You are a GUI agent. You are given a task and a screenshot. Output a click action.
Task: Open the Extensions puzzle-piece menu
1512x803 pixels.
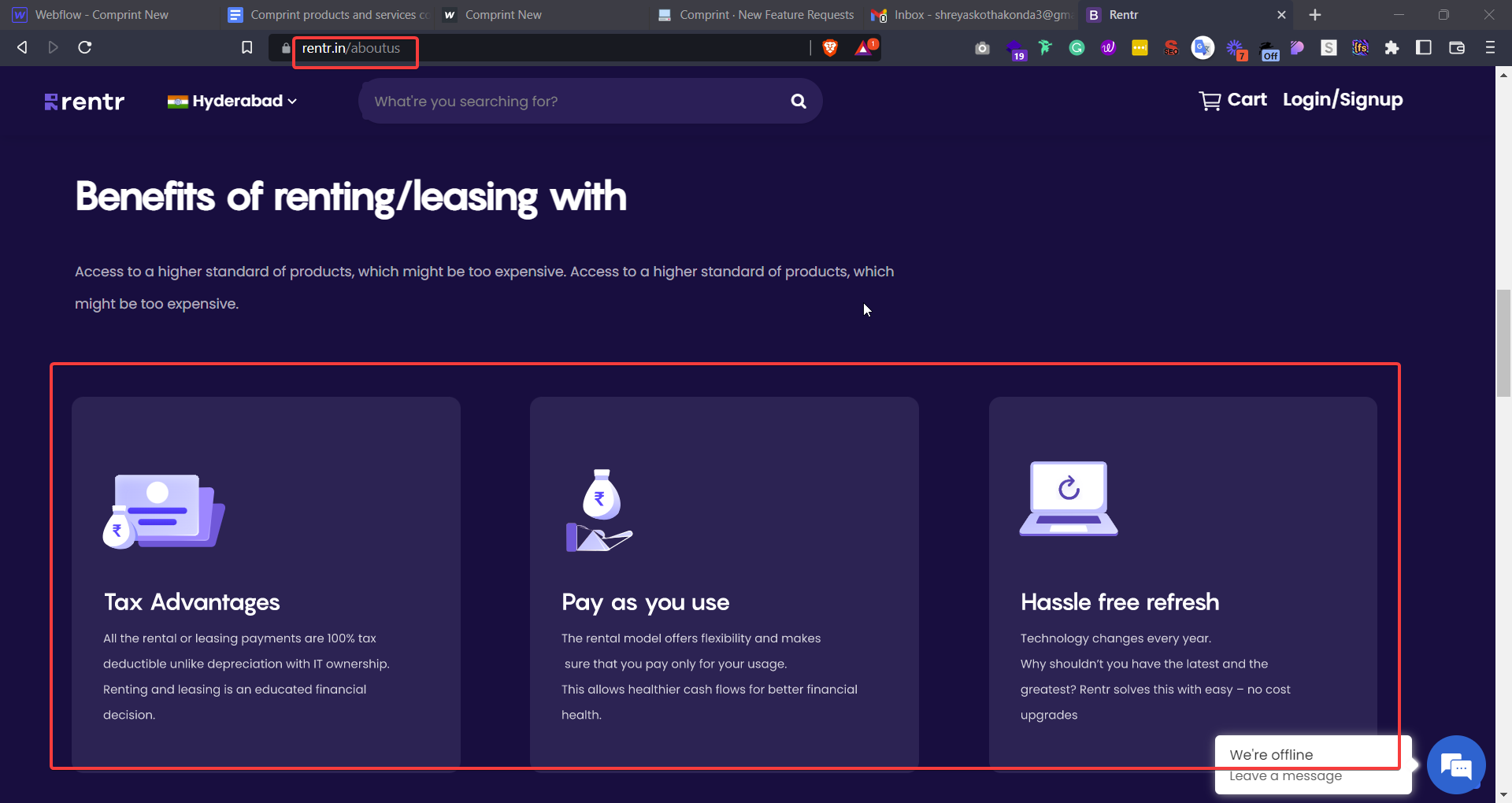1392,48
